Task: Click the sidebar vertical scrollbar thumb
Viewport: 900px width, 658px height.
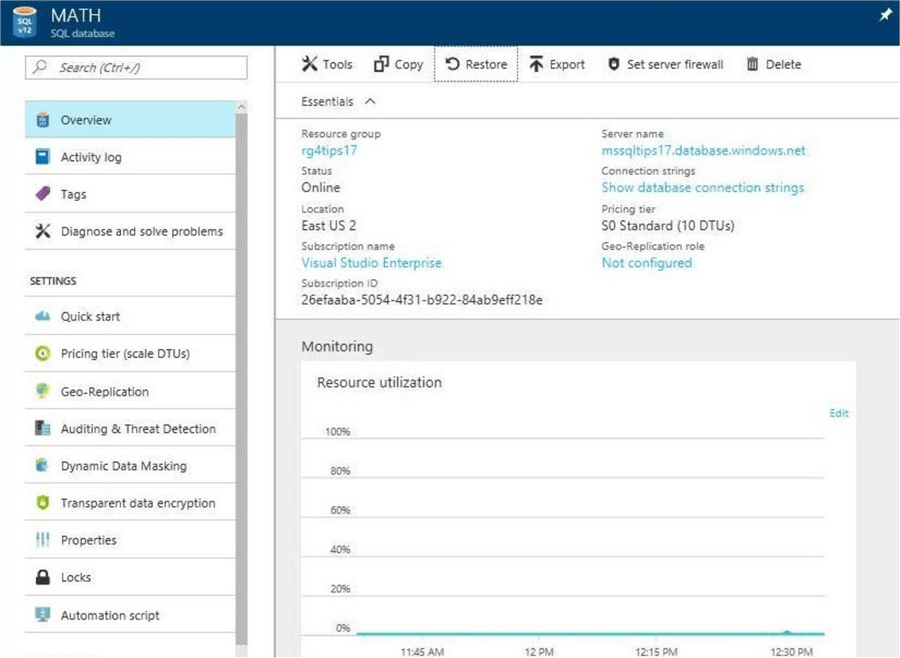Action: (241, 379)
